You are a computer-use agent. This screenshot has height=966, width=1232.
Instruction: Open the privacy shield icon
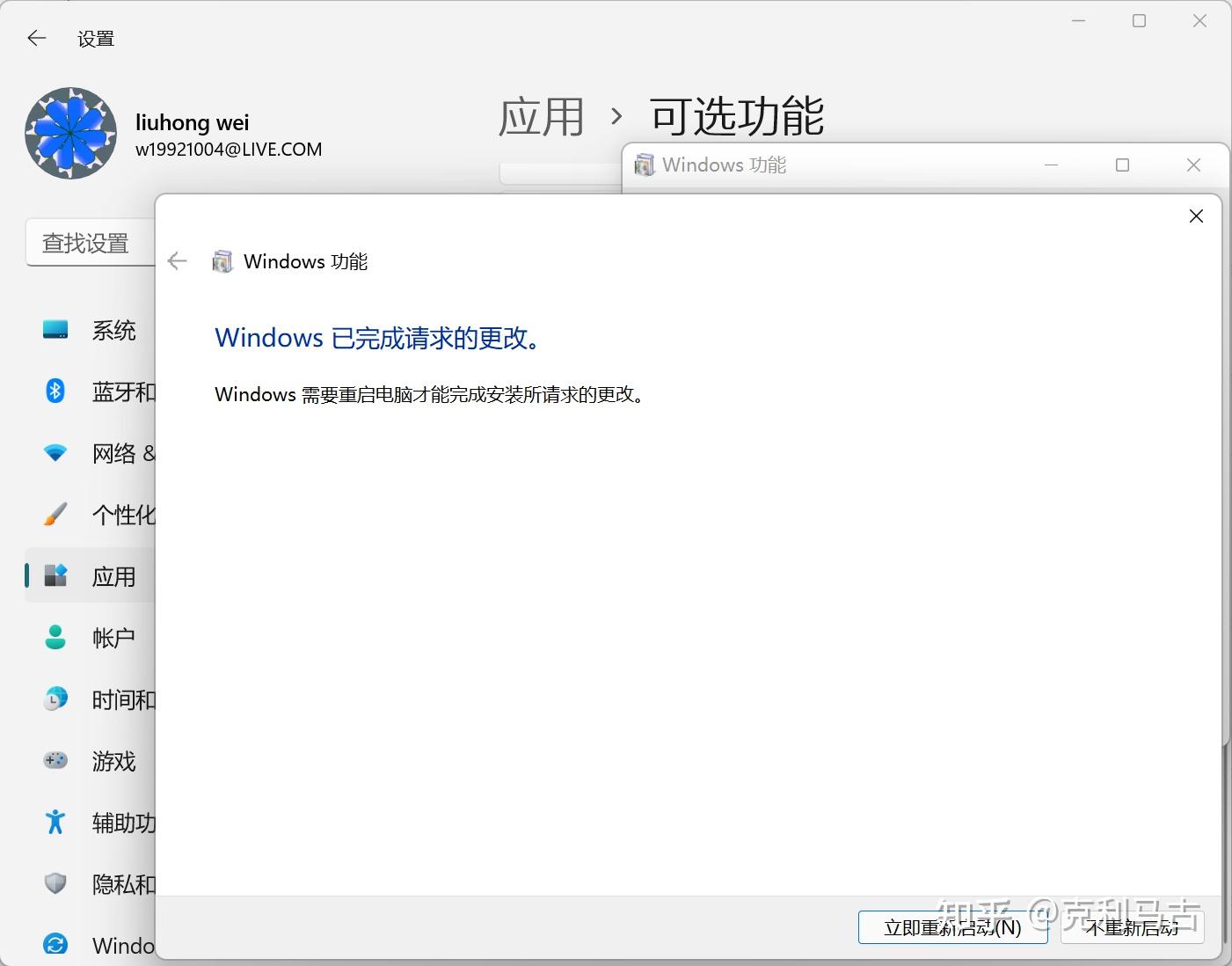tap(55, 883)
